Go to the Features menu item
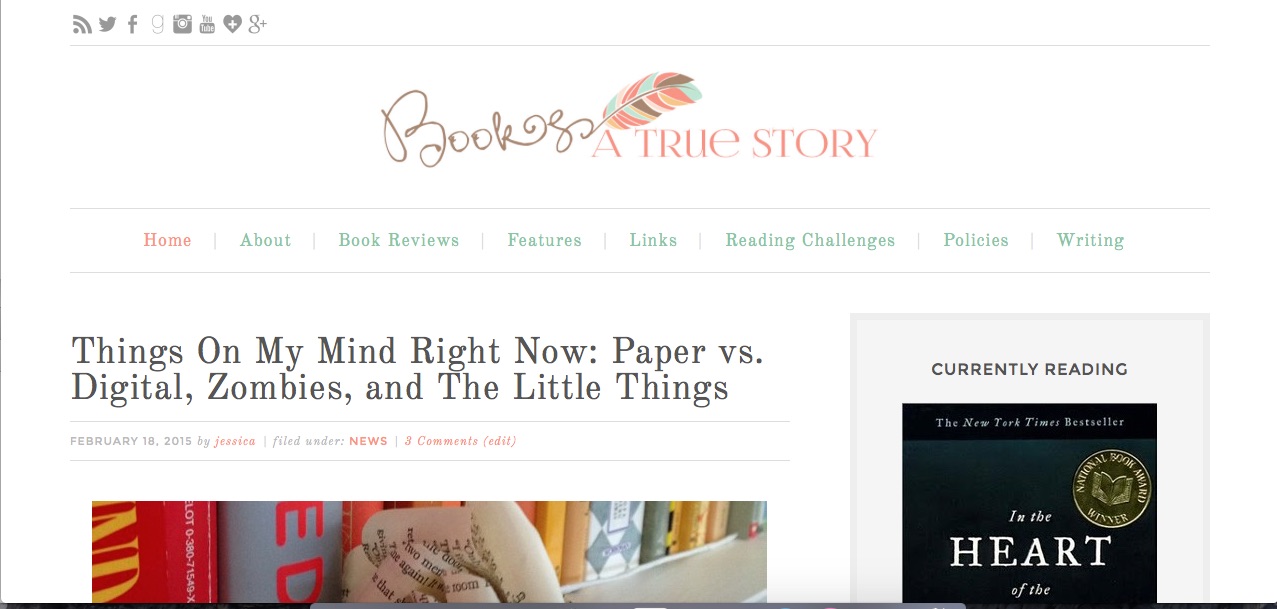 [x=544, y=240]
